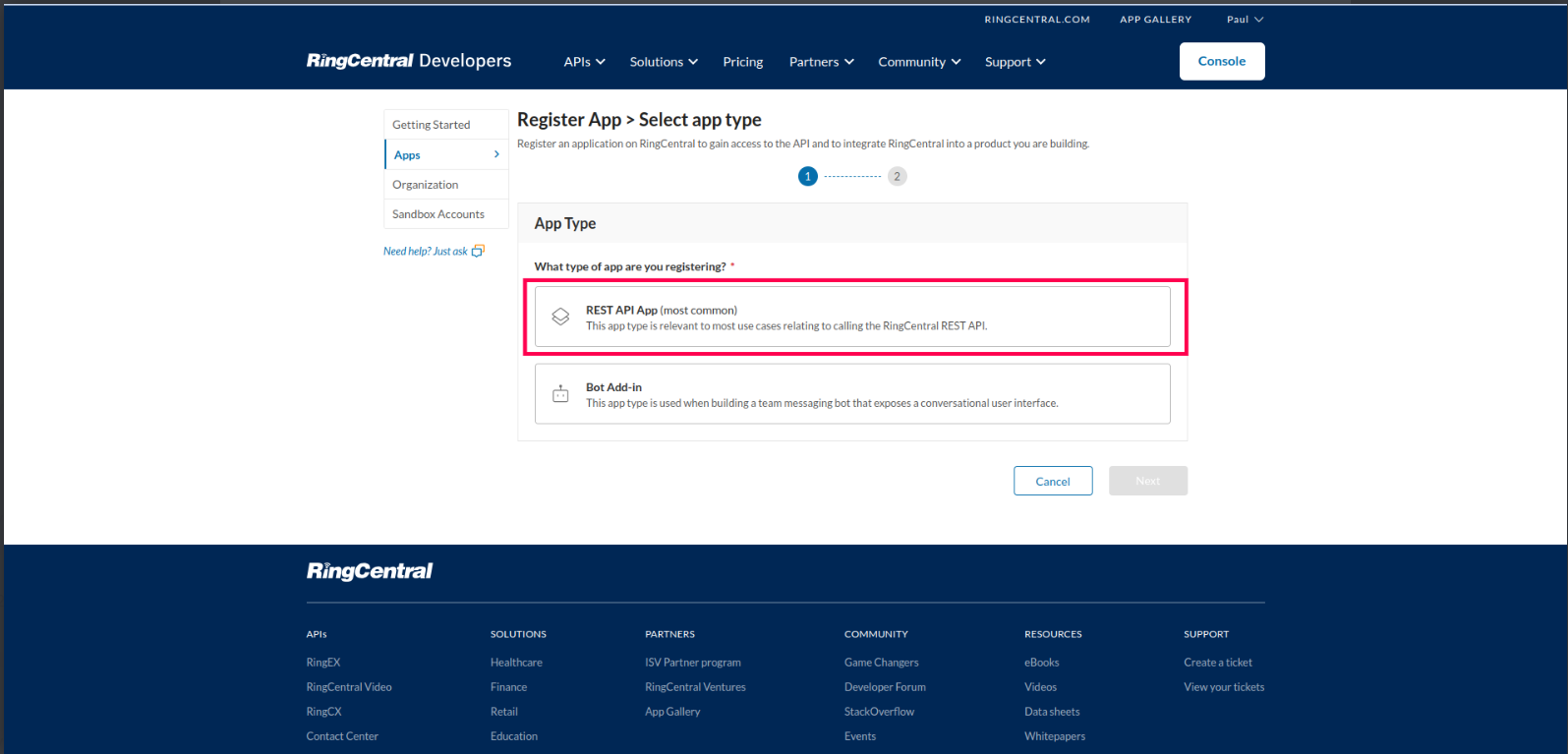This screenshot has height=754, width=1568.
Task: Open ISV Partner program footer link
Action: coord(693,663)
